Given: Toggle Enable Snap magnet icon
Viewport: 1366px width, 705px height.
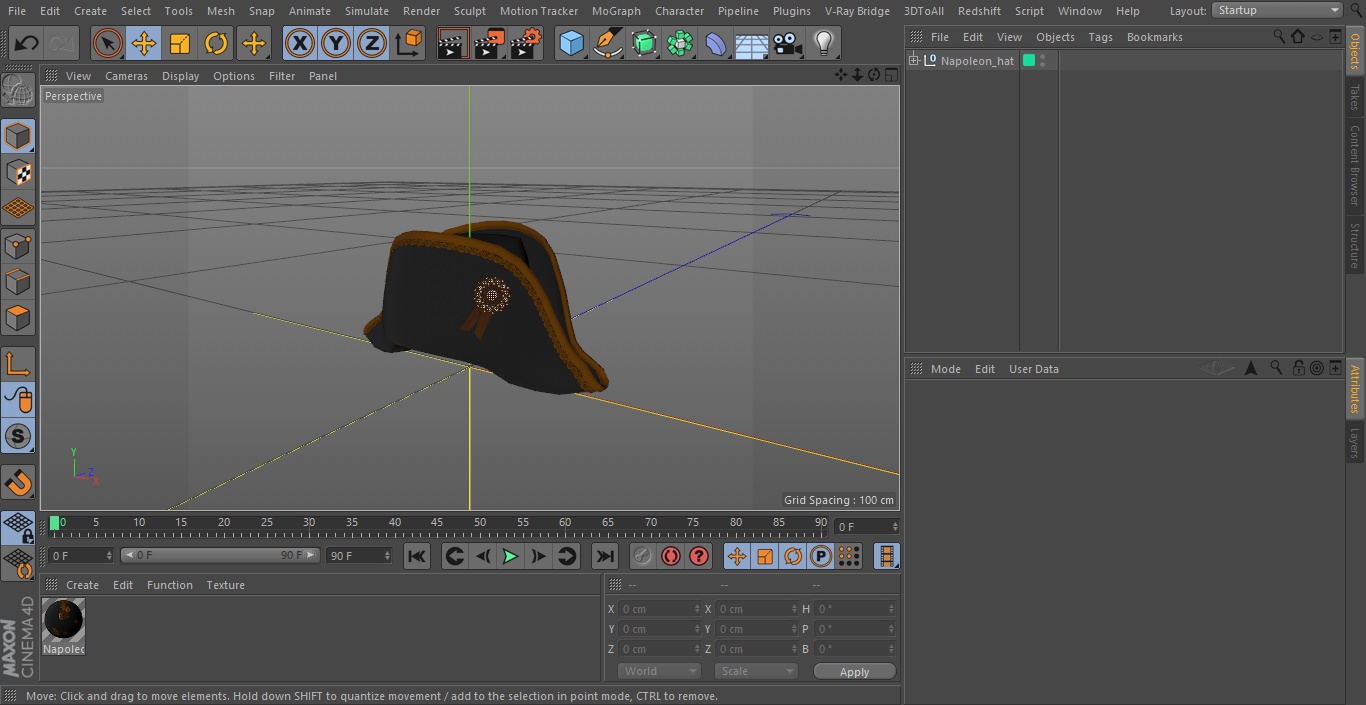Looking at the screenshot, I should [x=18, y=482].
